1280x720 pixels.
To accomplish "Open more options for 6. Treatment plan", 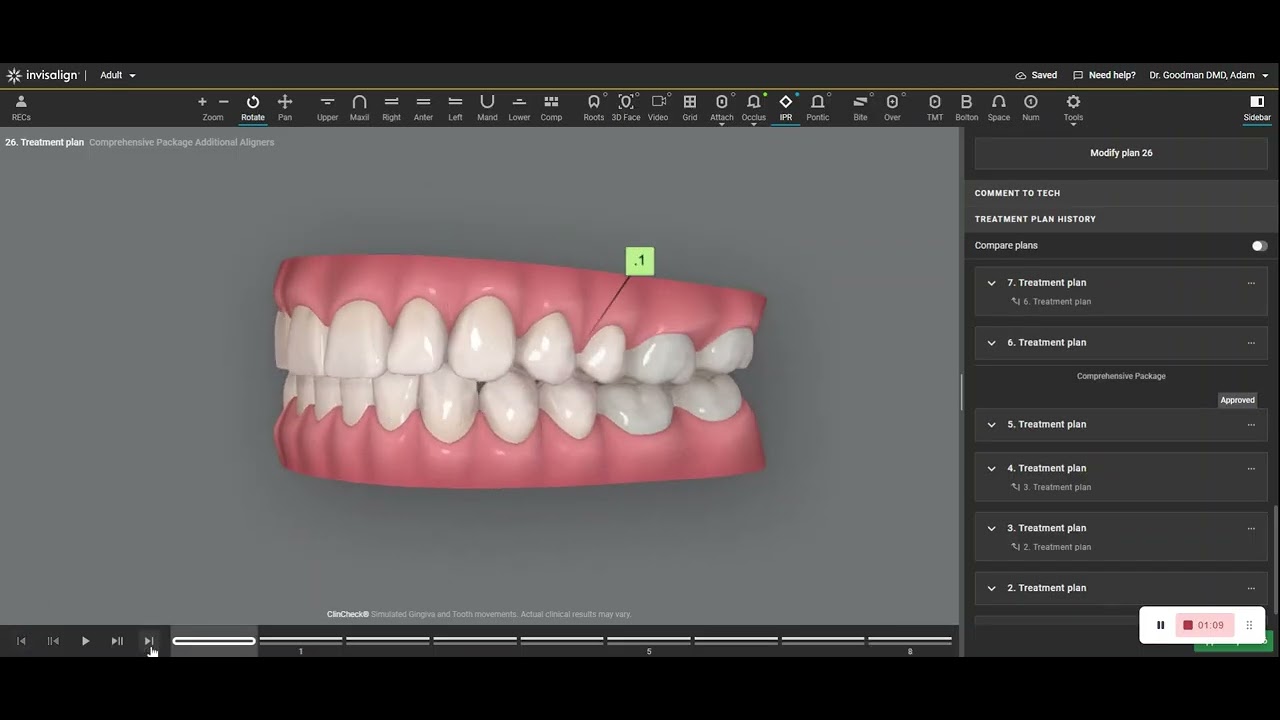I will pos(1251,343).
